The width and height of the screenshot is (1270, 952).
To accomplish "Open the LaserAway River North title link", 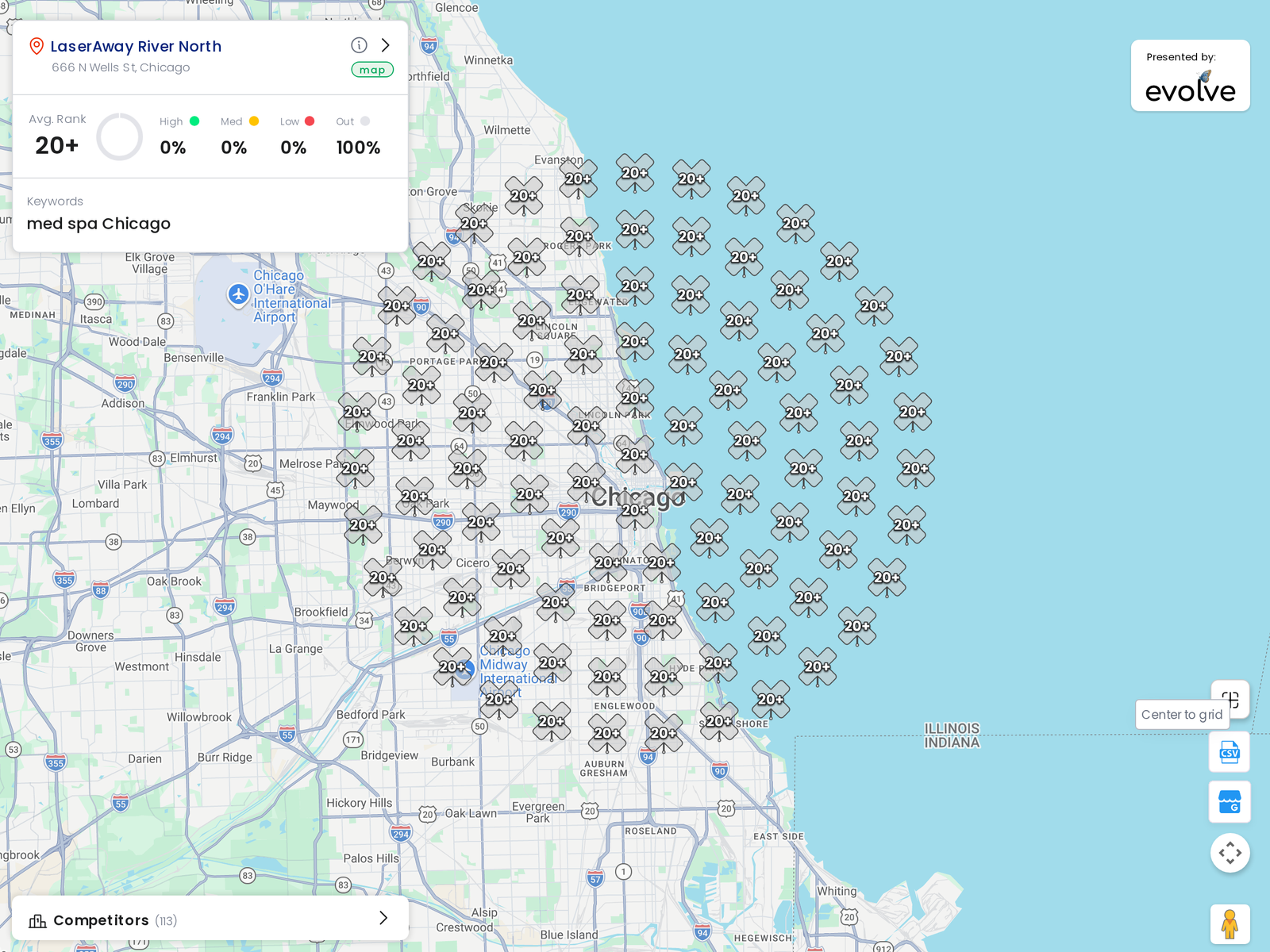I will click(x=136, y=46).
